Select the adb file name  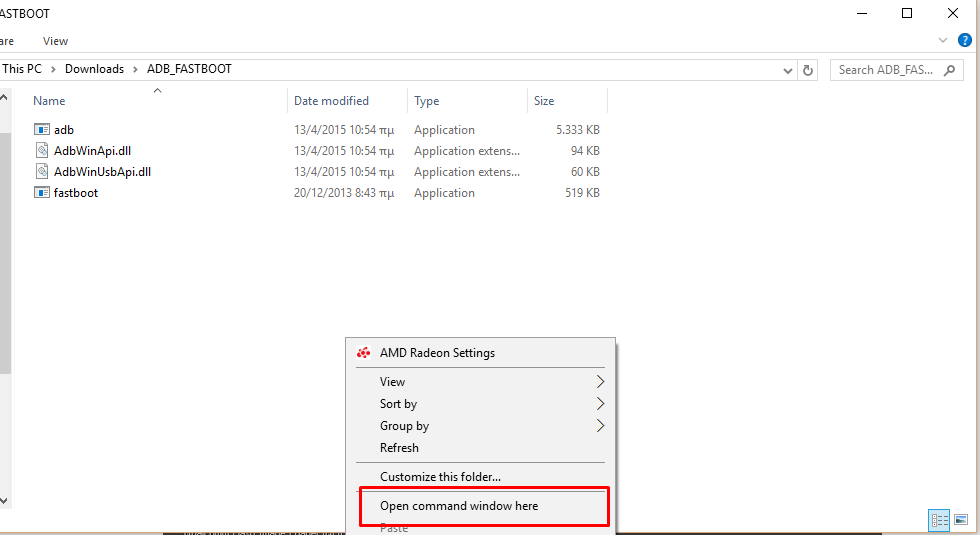tap(64, 130)
